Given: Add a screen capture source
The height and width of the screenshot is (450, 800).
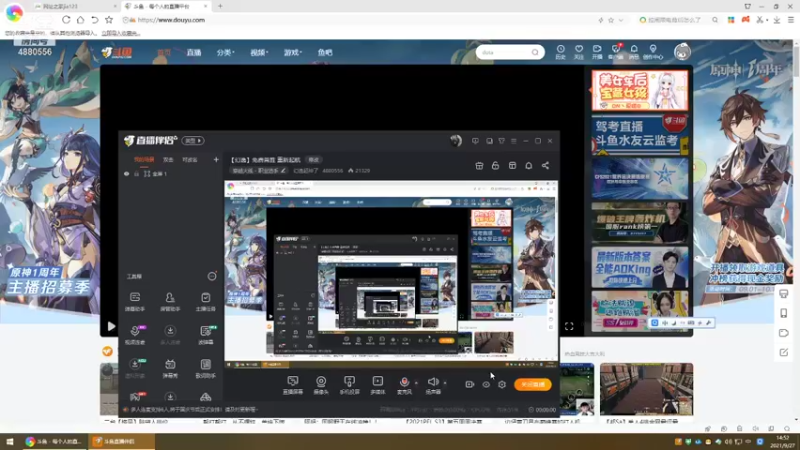Looking at the screenshot, I should (x=293, y=385).
